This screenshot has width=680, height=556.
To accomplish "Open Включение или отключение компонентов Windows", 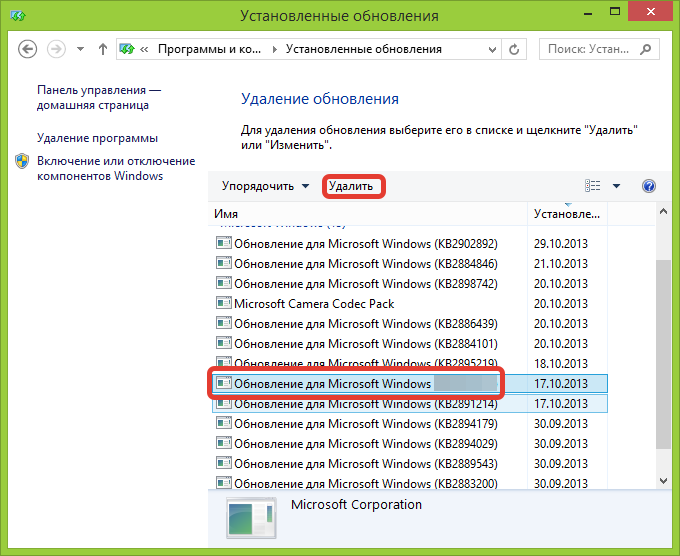I will pyautogui.click(x=116, y=168).
